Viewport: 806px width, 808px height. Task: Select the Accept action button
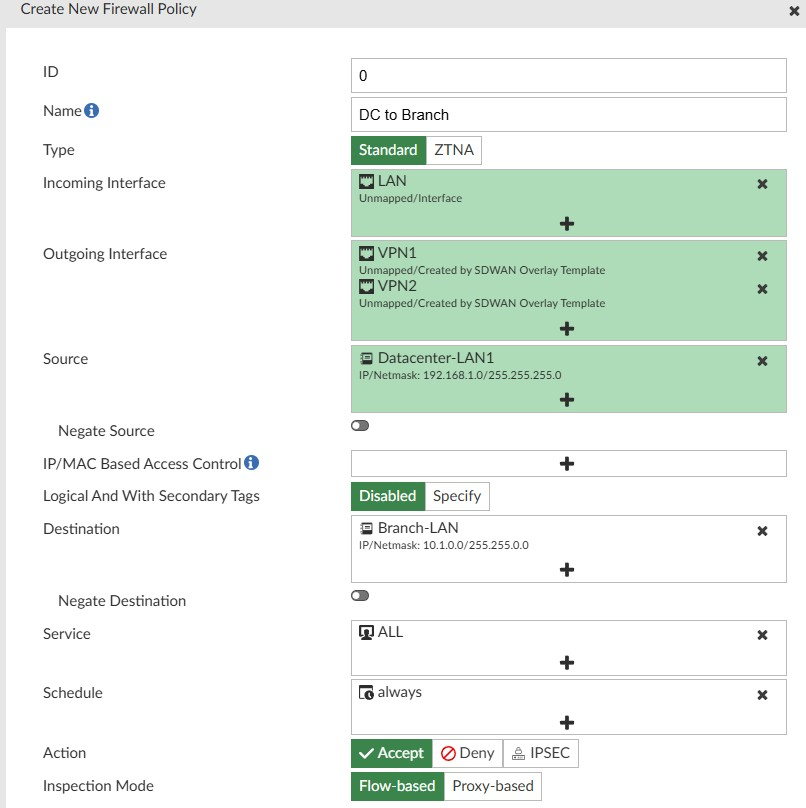coord(390,753)
